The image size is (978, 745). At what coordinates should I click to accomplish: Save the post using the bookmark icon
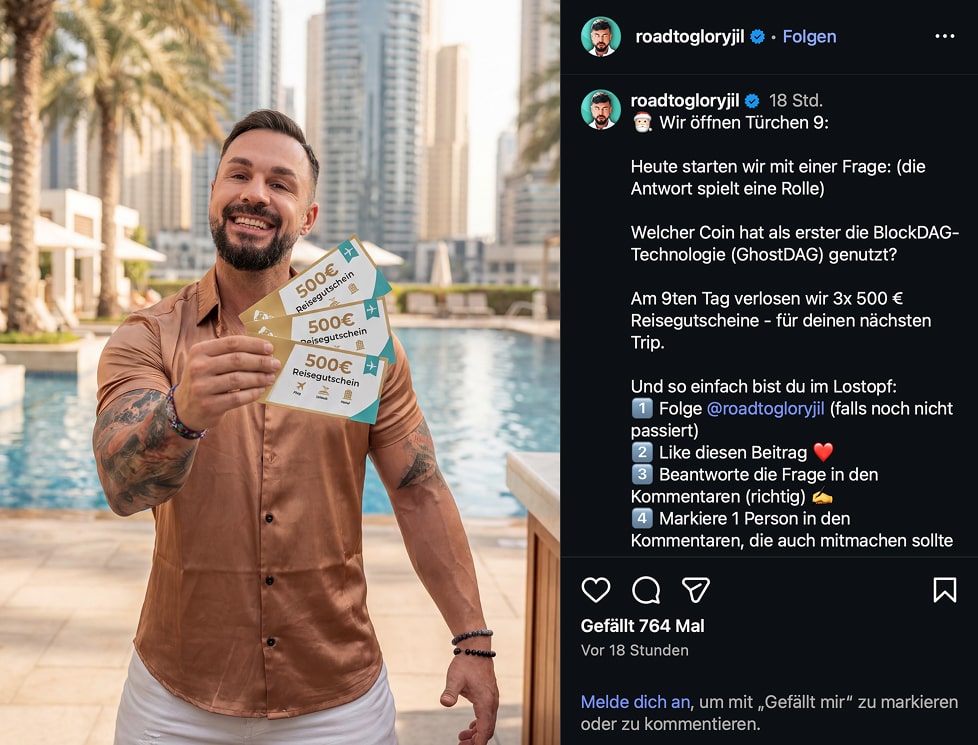point(944,590)
